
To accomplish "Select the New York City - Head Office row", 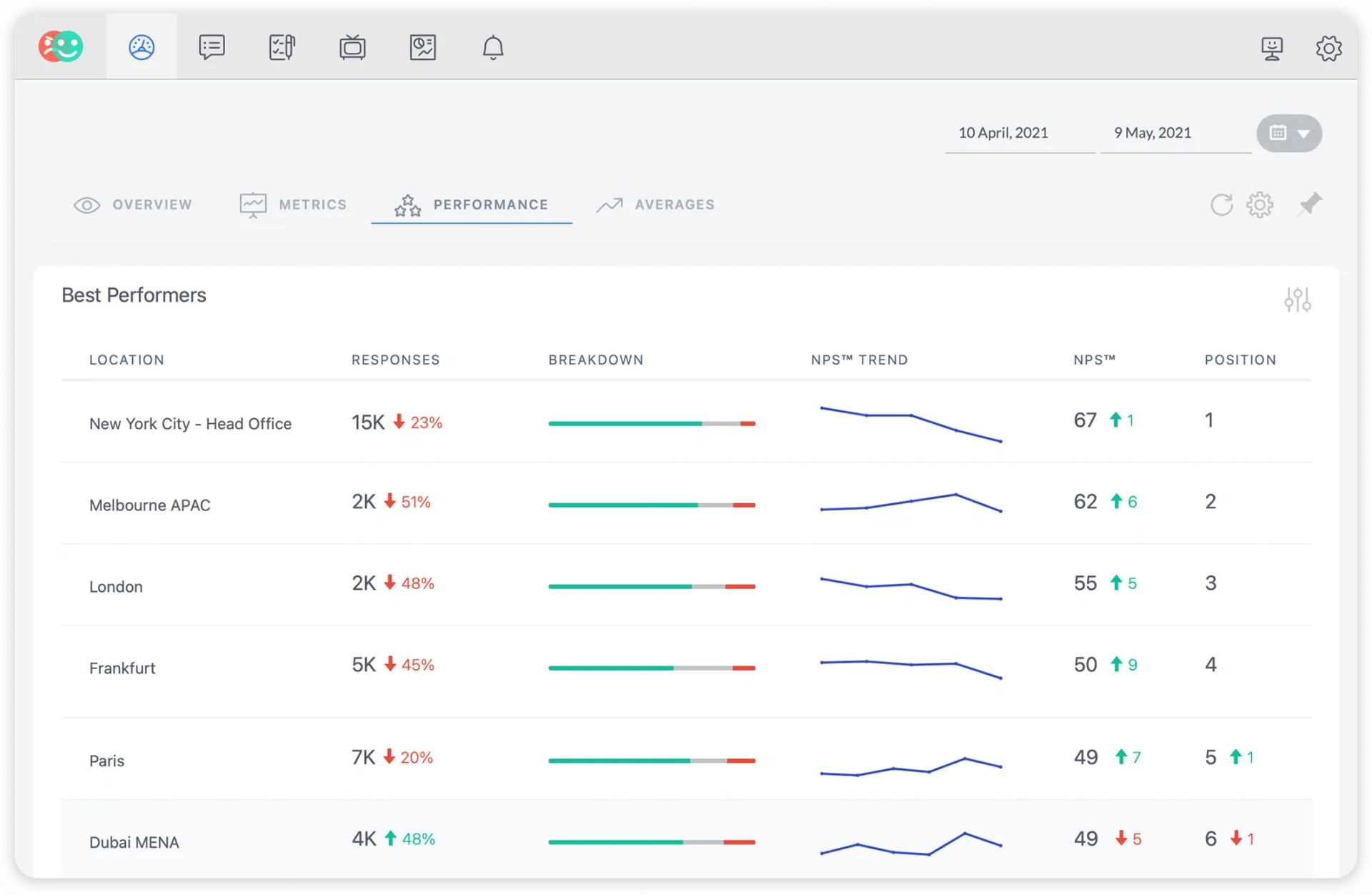I will tap(190, 424).
